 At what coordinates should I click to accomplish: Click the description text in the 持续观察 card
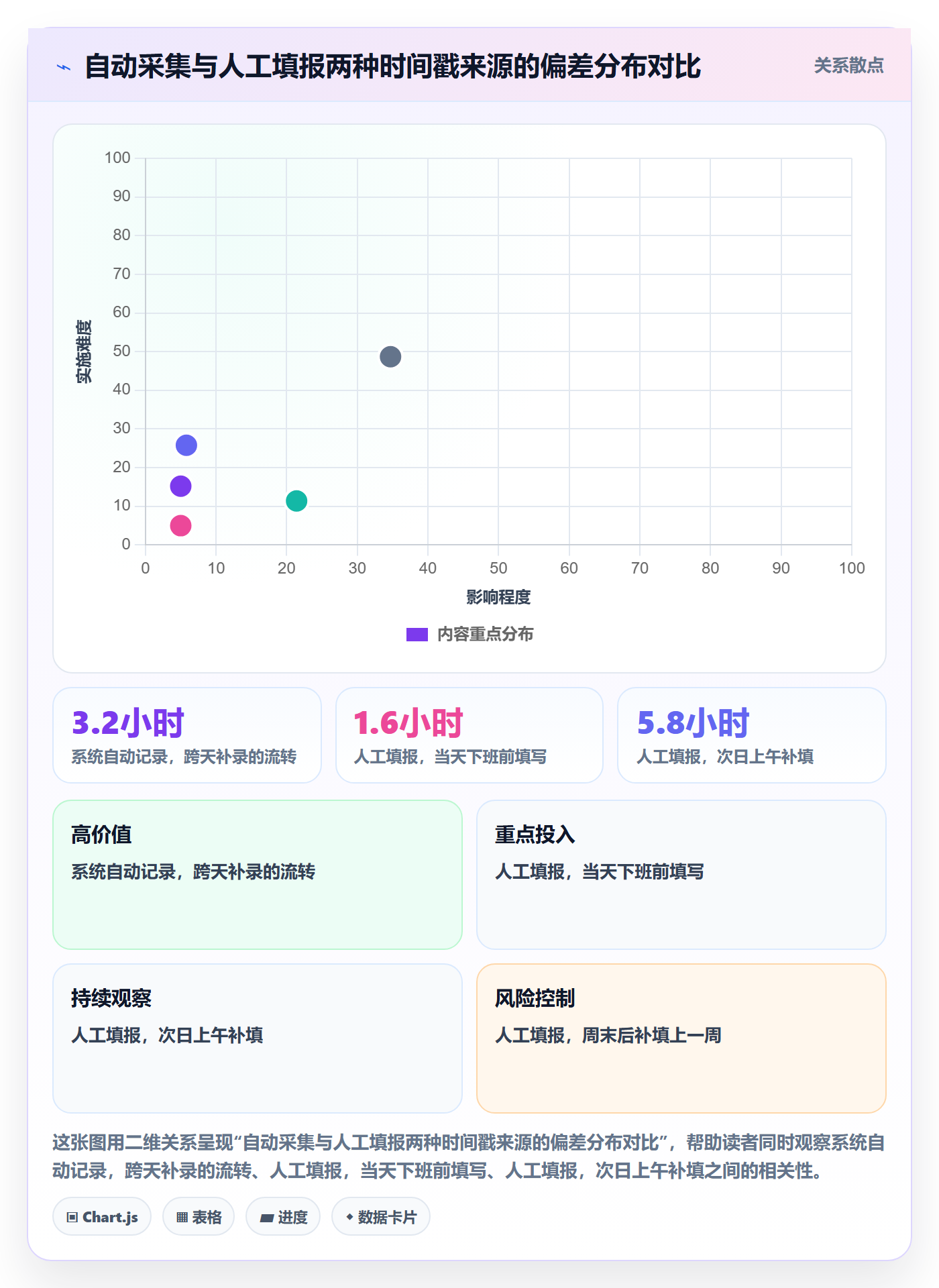[x=167, y=1036]
